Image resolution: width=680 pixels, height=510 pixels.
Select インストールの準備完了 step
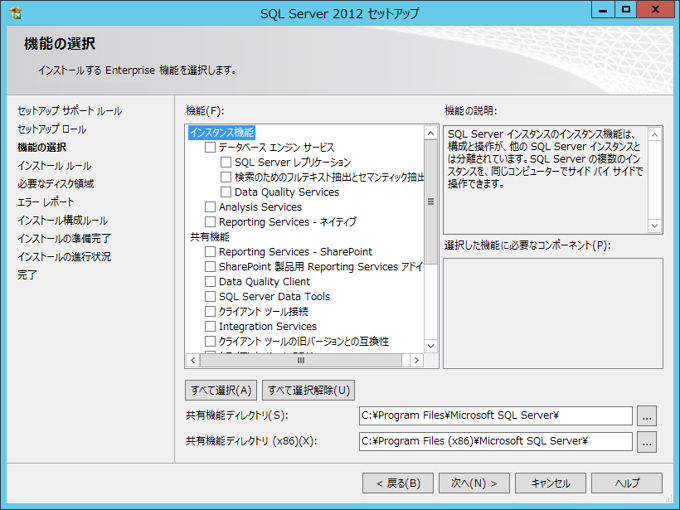pyautogui.click(x=64, y=239)
